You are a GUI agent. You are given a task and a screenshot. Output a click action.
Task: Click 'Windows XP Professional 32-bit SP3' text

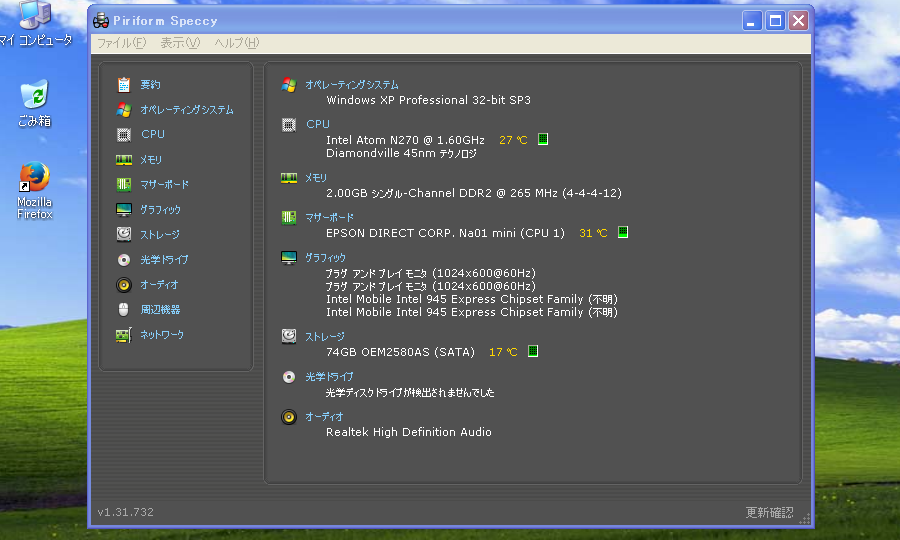pyautogui.click(x=428, y=100)
